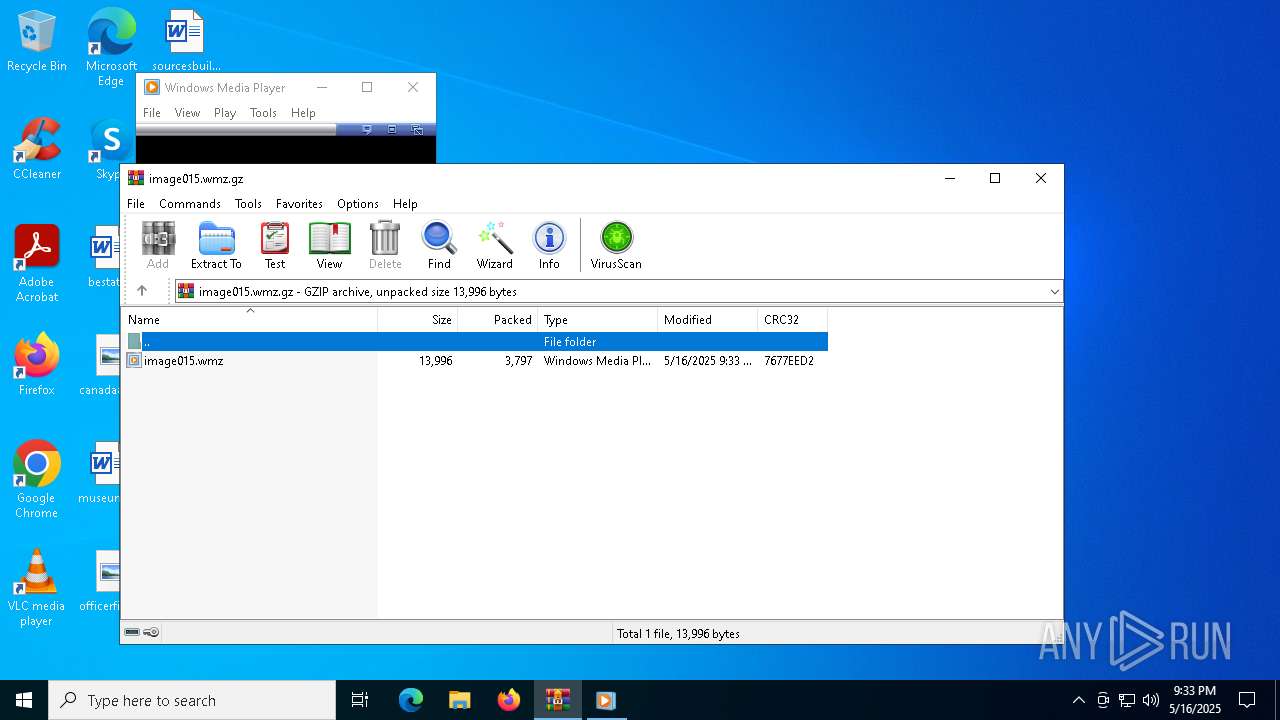The width and height of the screenshot is (1280, 720).
Task: Click in the Type here to search box
Action: tap(192, 700)
